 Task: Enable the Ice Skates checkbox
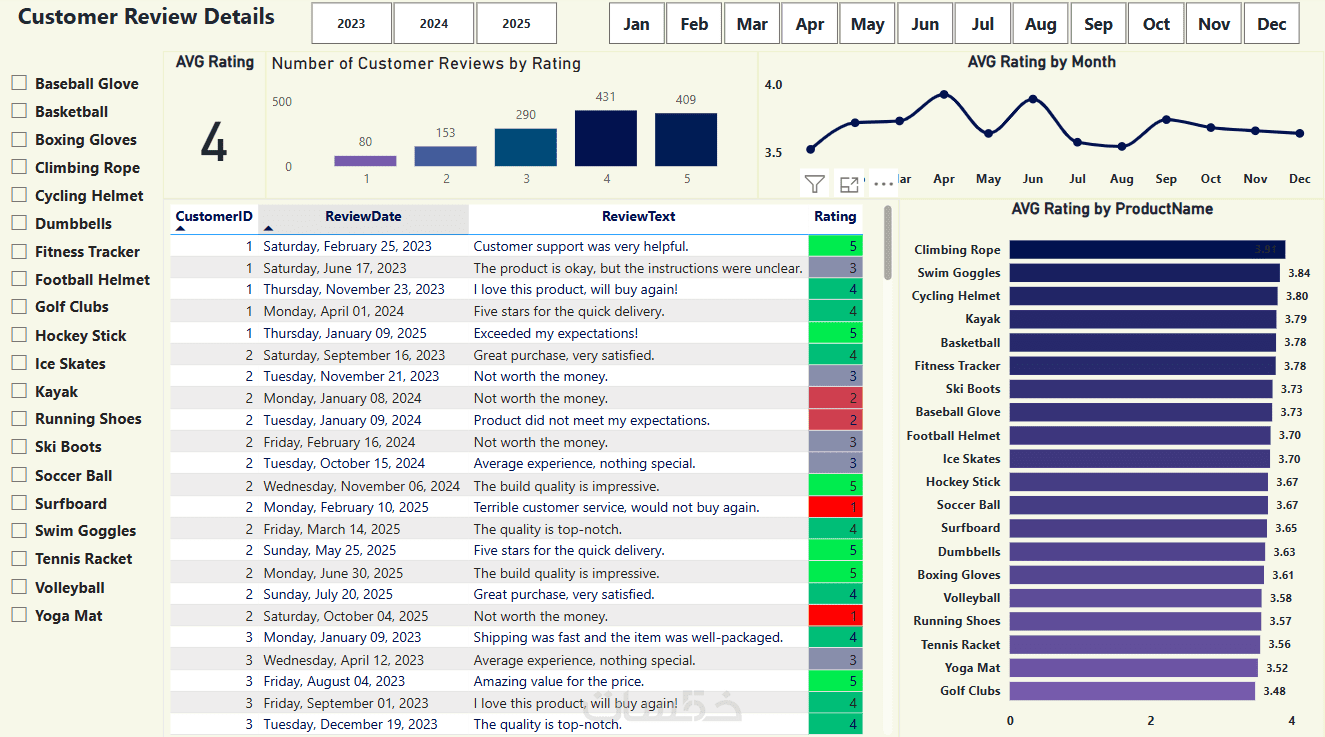point(19,363)
